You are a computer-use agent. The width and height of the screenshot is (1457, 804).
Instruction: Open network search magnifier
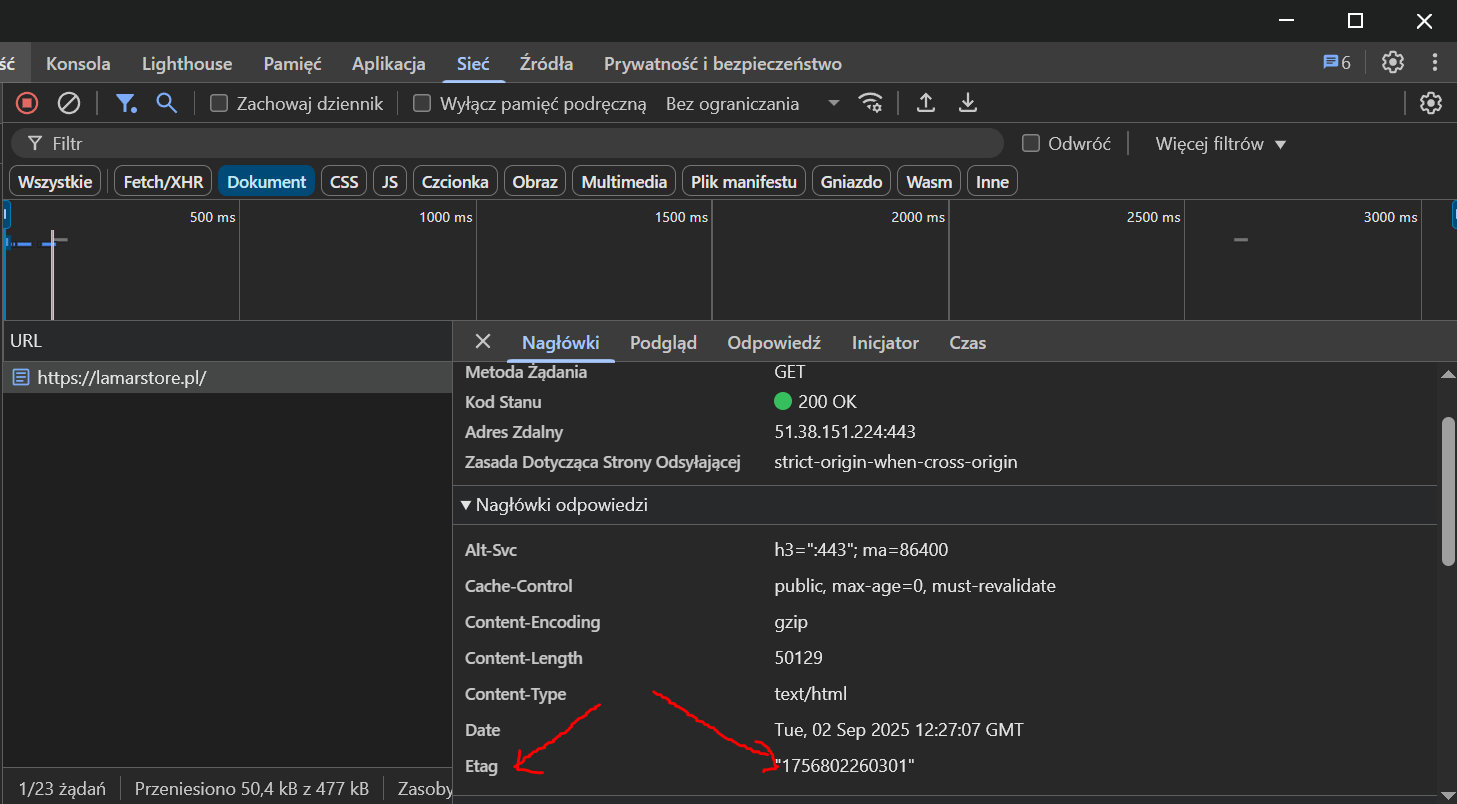tap(166, 103)
